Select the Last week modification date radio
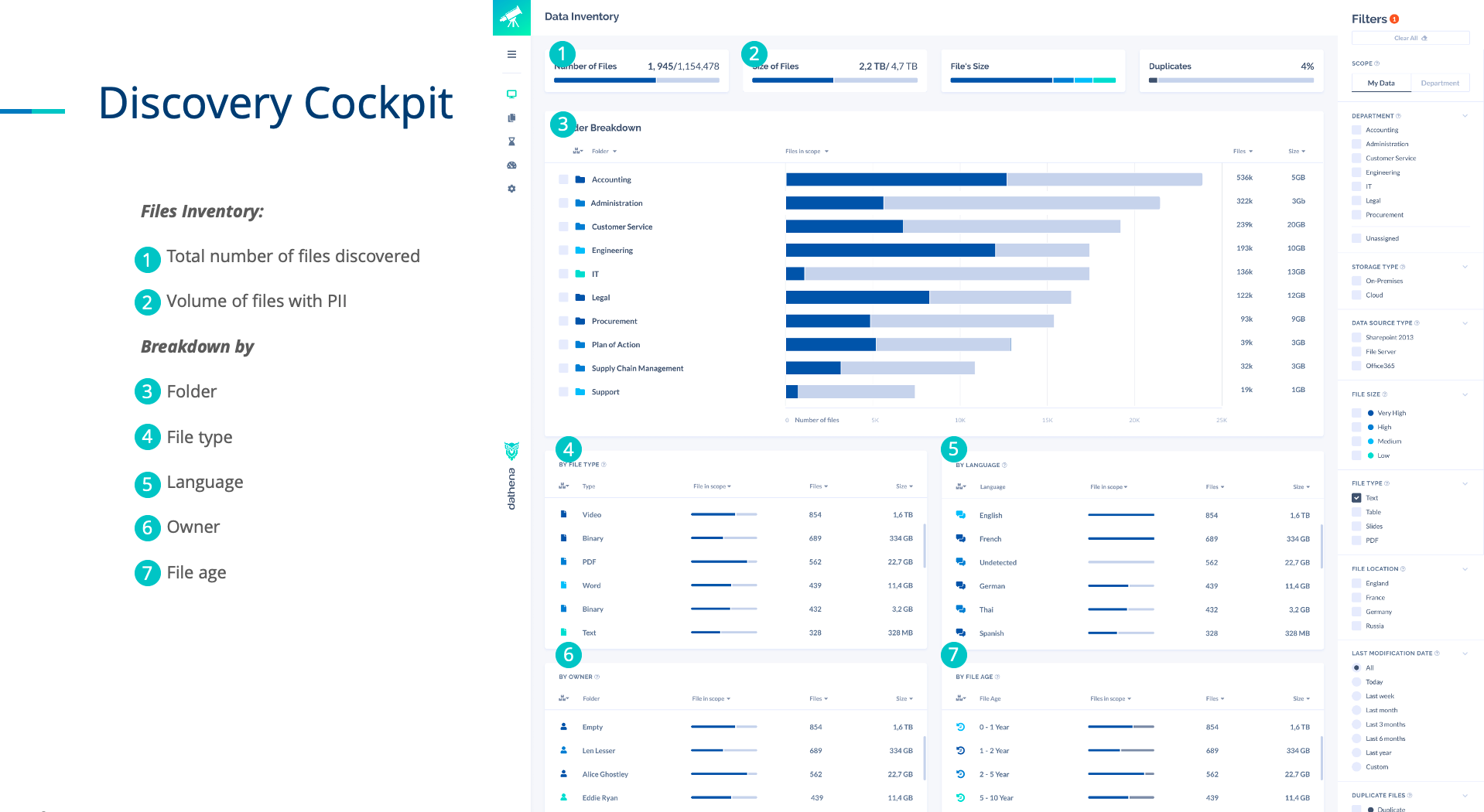The width and height of the screenshot is (1484, 812). point(1356,696)
